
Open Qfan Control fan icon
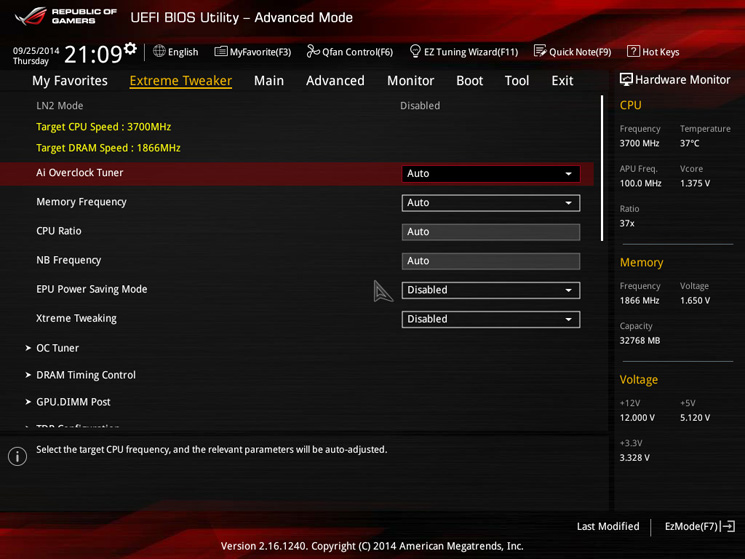(313, 51)
